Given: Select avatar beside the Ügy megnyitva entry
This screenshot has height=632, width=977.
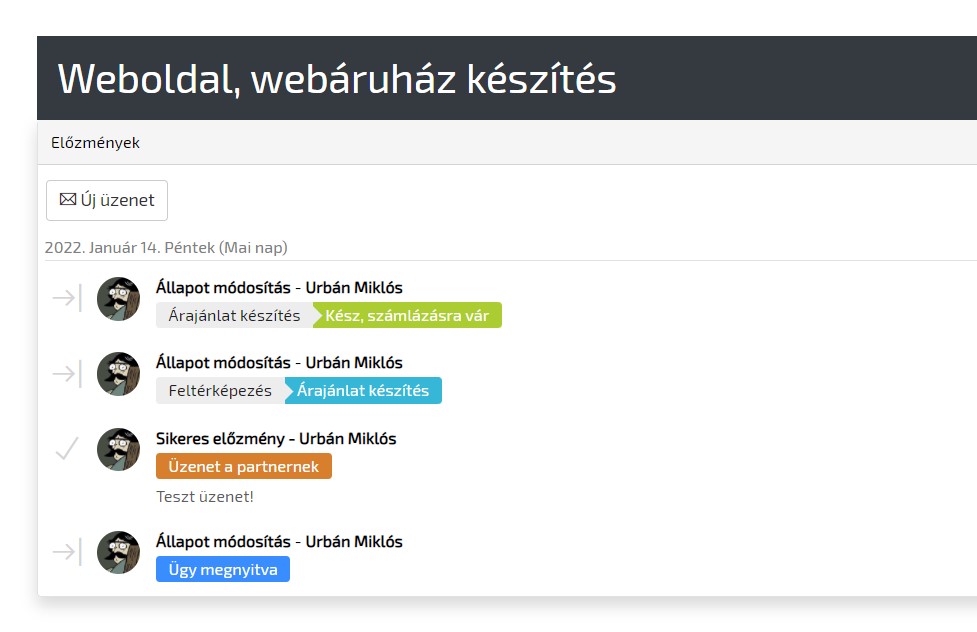Looking at the screenshot, I should pyautogui.click(x=118, y=553).
